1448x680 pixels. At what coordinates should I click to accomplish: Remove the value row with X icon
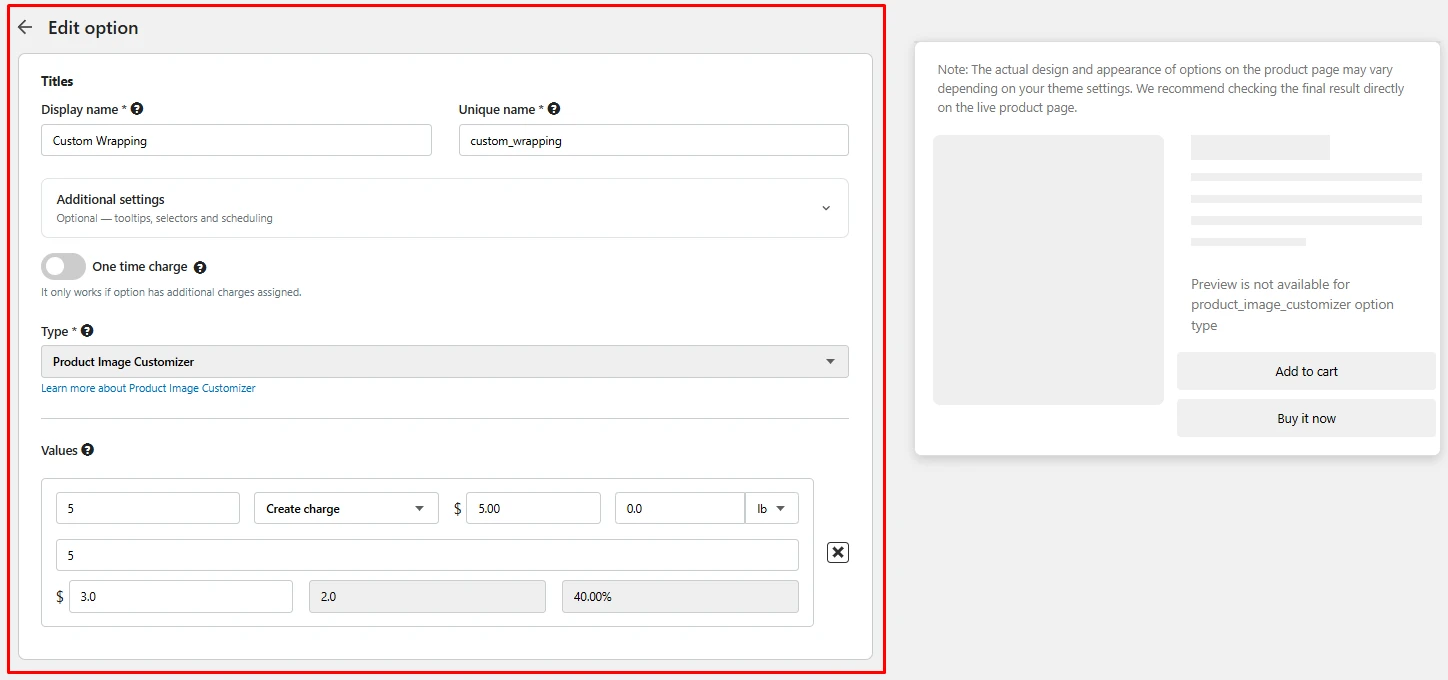click(x=838, y=552)
